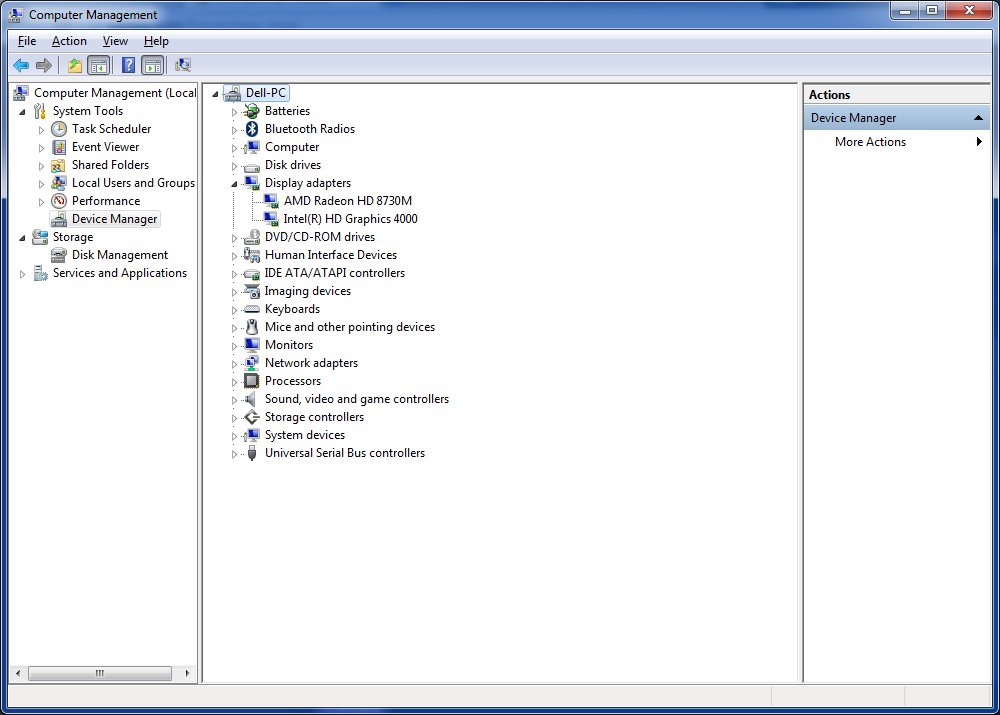Minimize the Computer Management window
Screen dimensions: 1000x715
(x=904, y=10)
